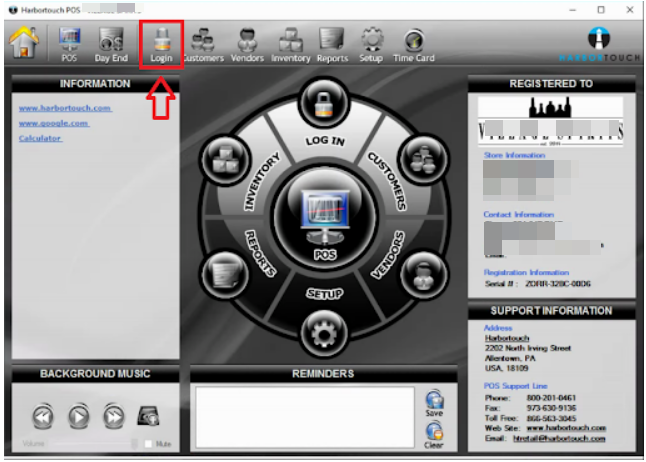
Task: Click the POS Support Line heading
Action: [515, 386]
